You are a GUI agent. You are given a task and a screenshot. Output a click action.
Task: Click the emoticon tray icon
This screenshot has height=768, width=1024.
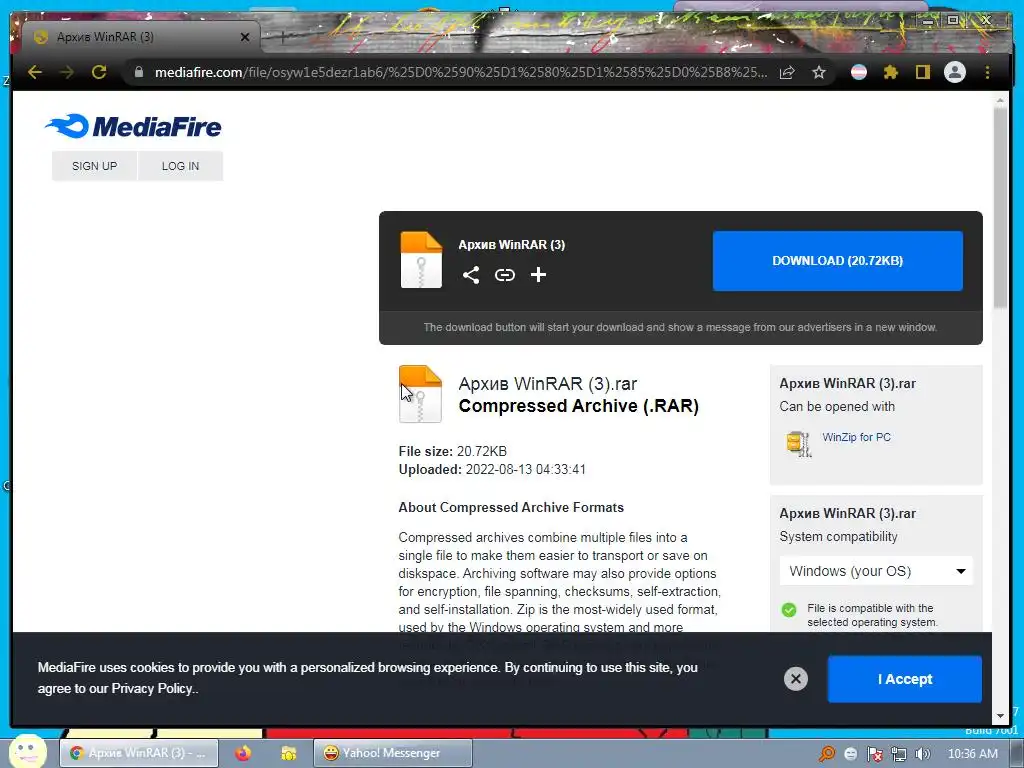pos(850,754)
